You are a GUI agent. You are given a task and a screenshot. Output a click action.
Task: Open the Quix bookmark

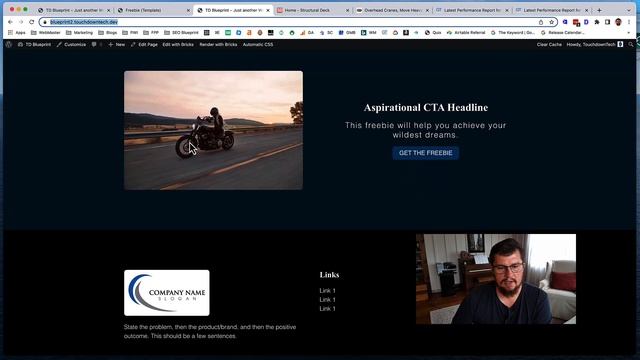click(433, 33)
